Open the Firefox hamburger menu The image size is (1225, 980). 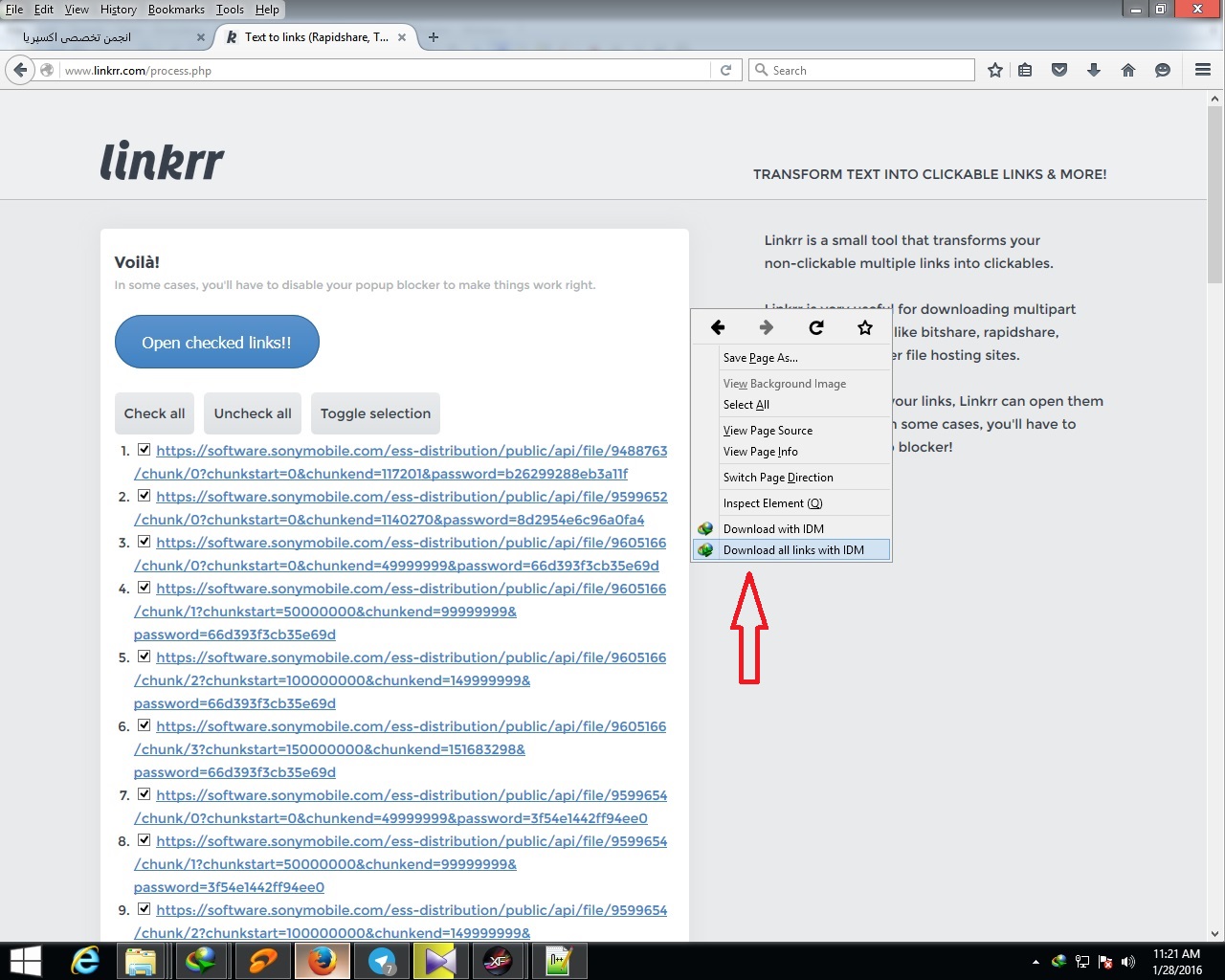tap(1203, 70)
